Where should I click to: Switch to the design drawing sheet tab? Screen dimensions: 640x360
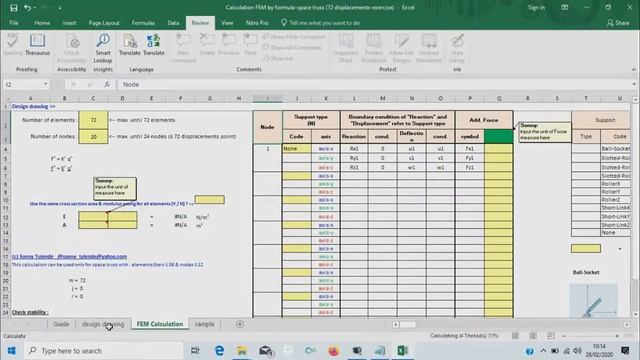click(103, 324)
